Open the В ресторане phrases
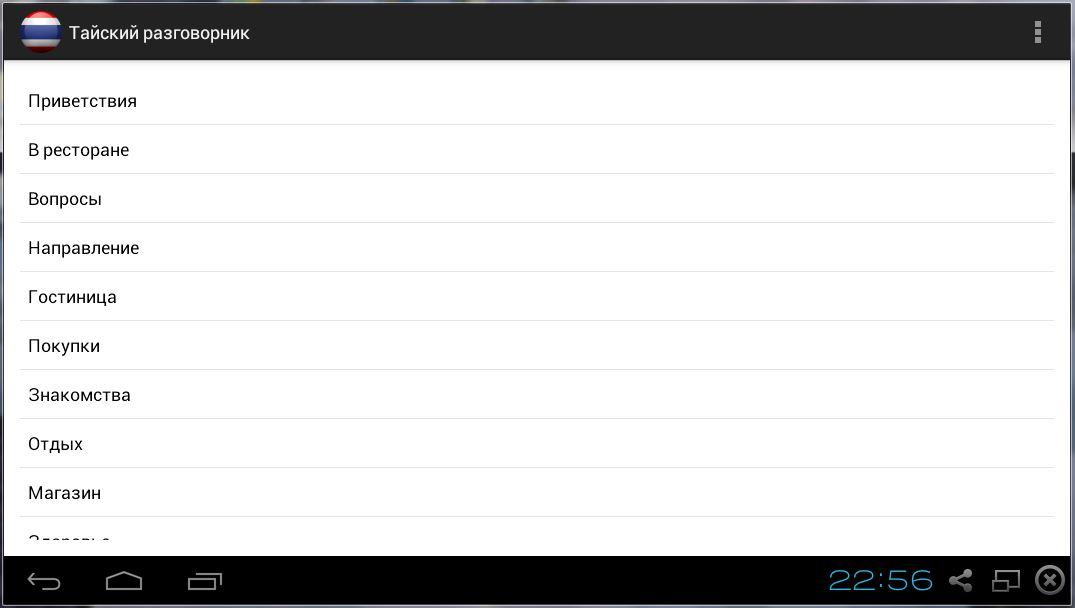 coord(537,149)
